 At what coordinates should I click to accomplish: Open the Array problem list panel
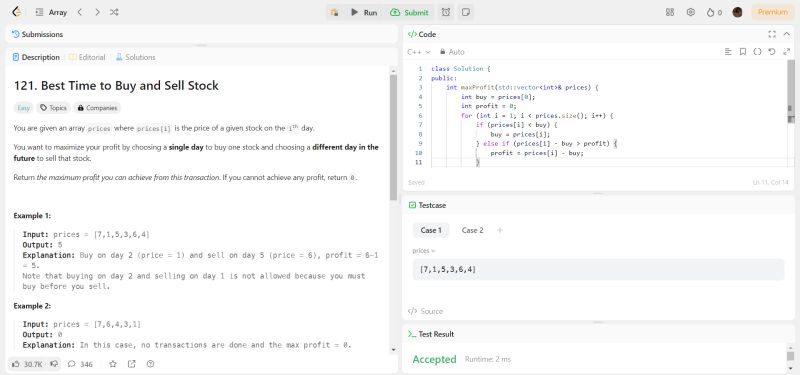[x=52, y=12]
